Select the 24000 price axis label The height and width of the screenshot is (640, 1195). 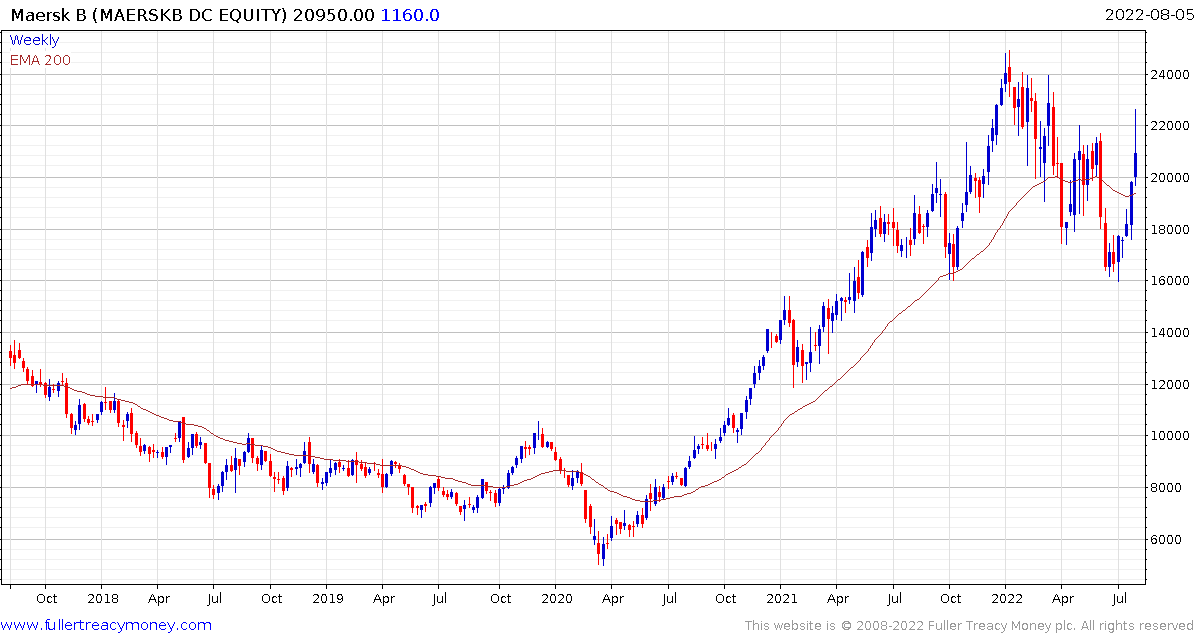coord(1171,75)
